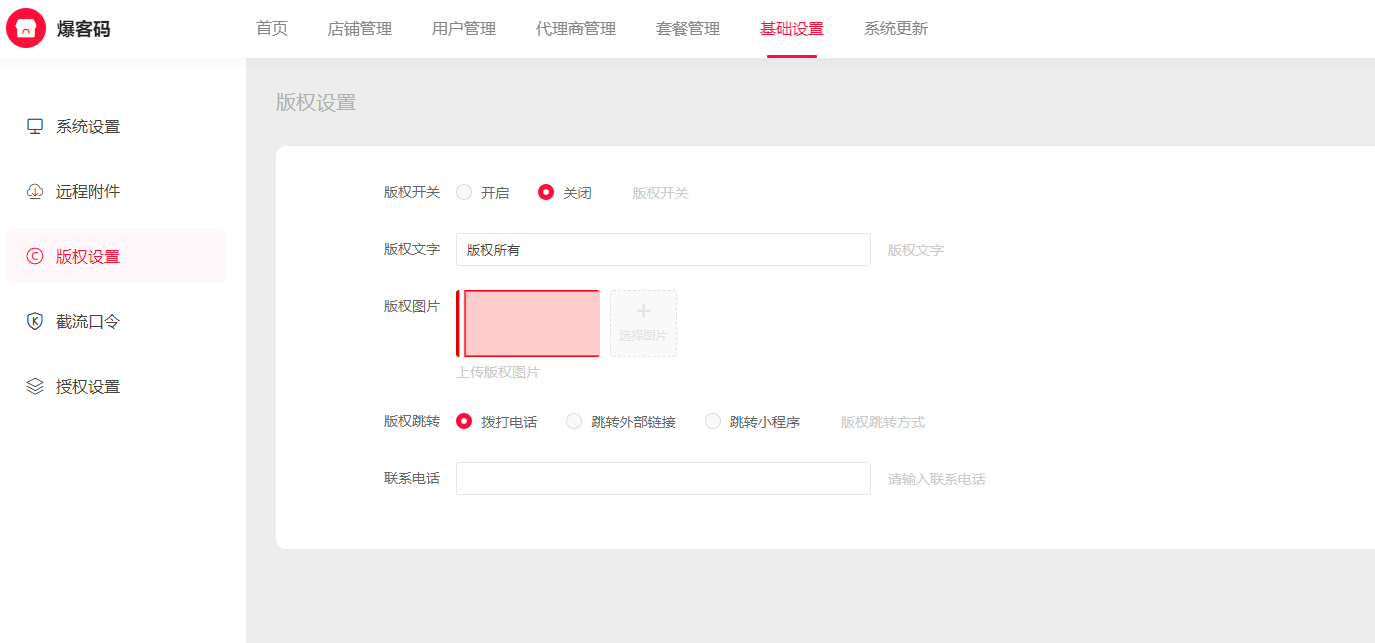Open the 首页 top navigation tab
This screenshot has width=1375, height=643.
tap(272, 29)
